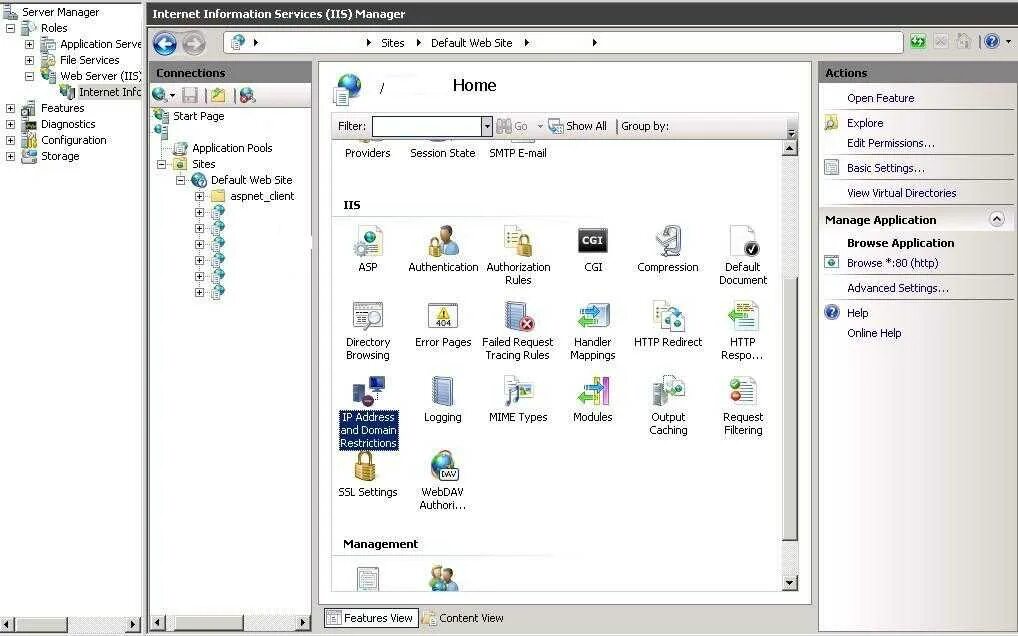
Task: Click Advanced Settings link
Action: point(897,288)
